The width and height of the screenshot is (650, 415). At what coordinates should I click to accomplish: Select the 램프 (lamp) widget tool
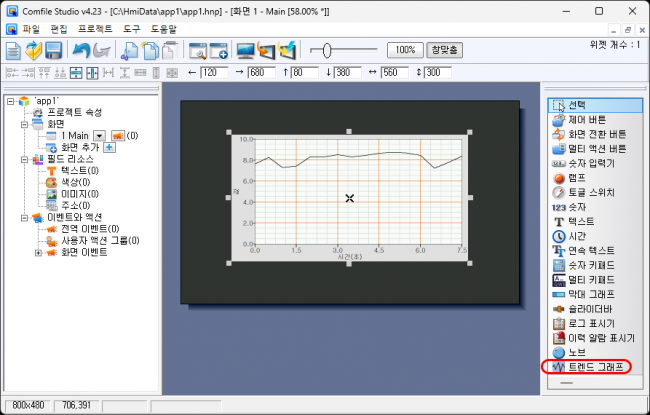580,177
